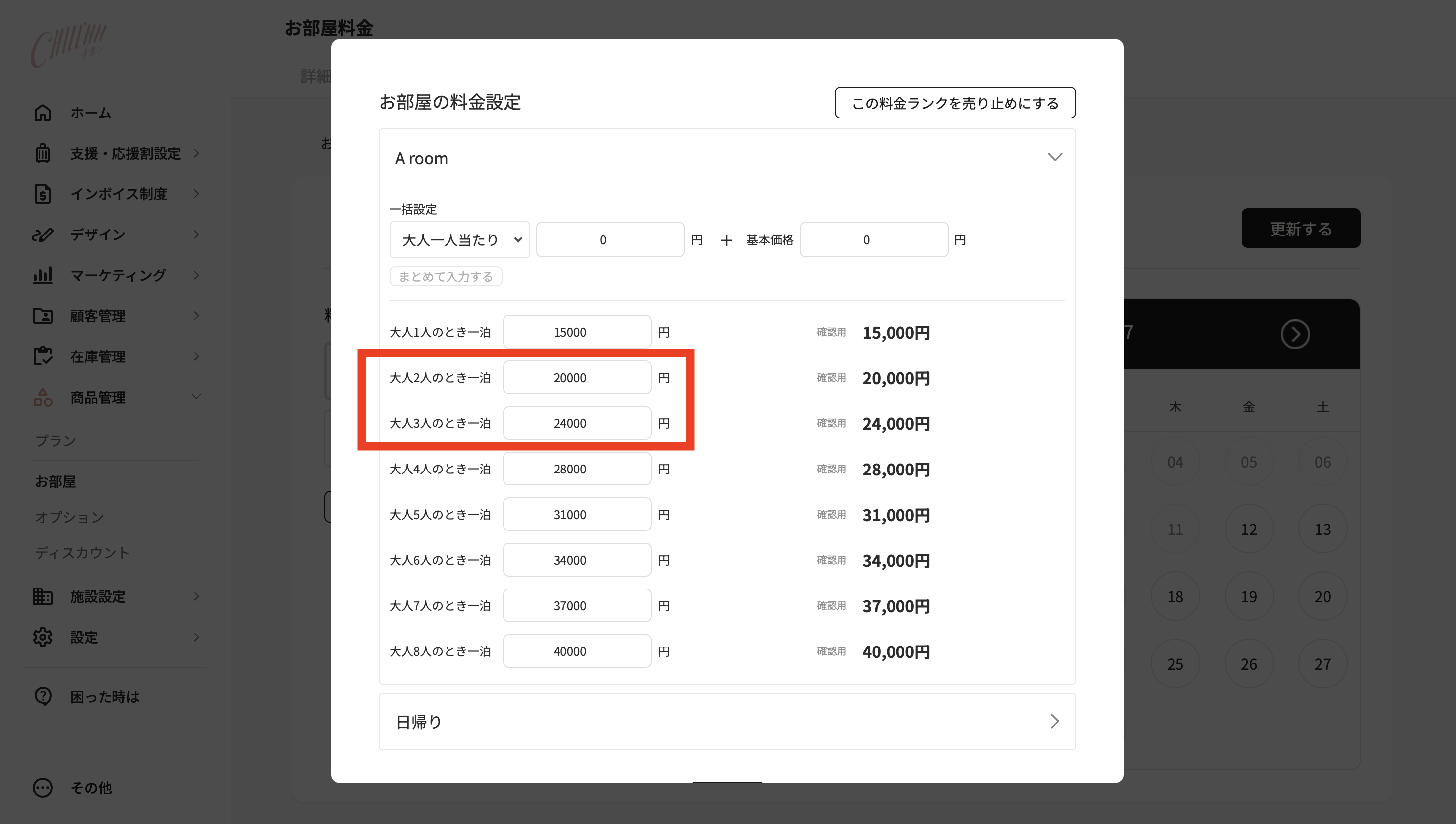This screenshot has width=1456, height=824.
Task: Open 施設設定 via the building icon
Action: pos(43,596)
